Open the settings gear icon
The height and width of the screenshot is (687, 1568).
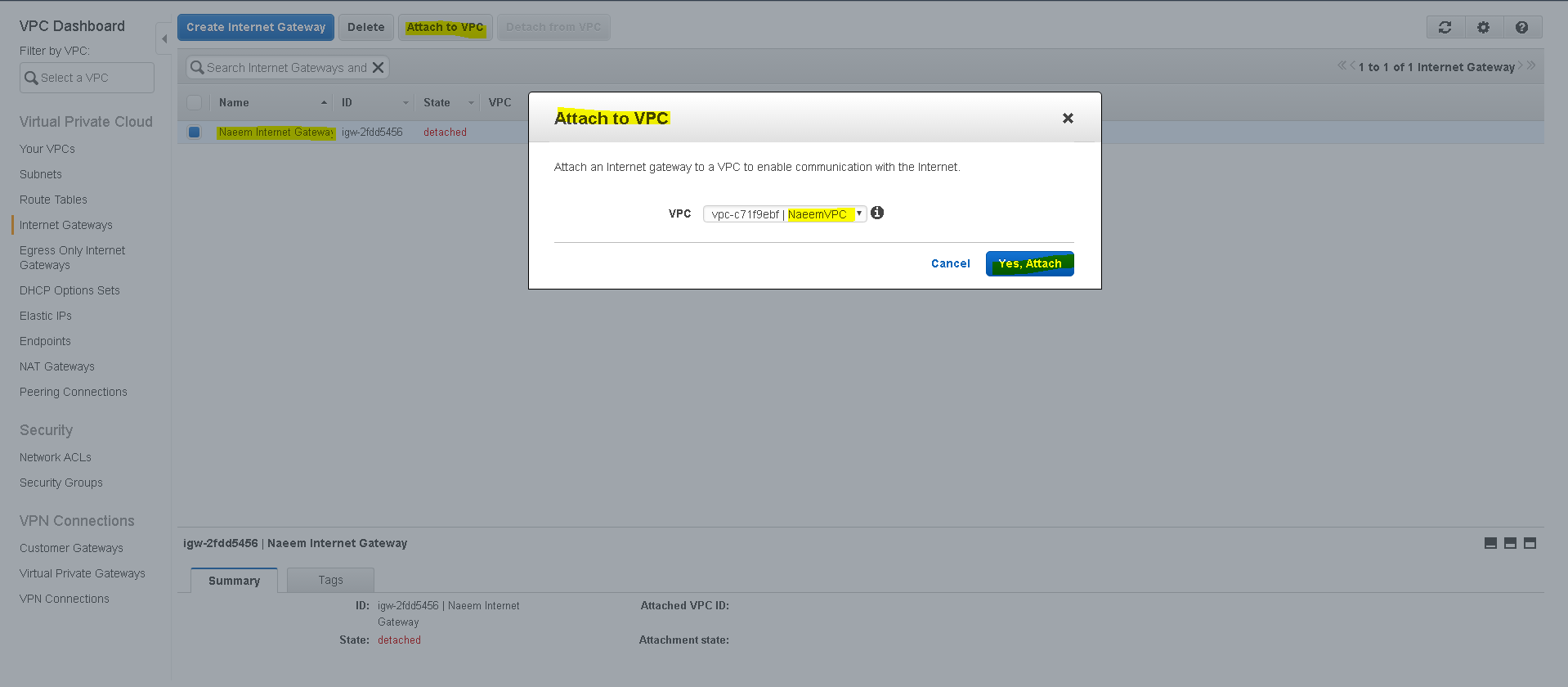click(x=1484, y=27)
